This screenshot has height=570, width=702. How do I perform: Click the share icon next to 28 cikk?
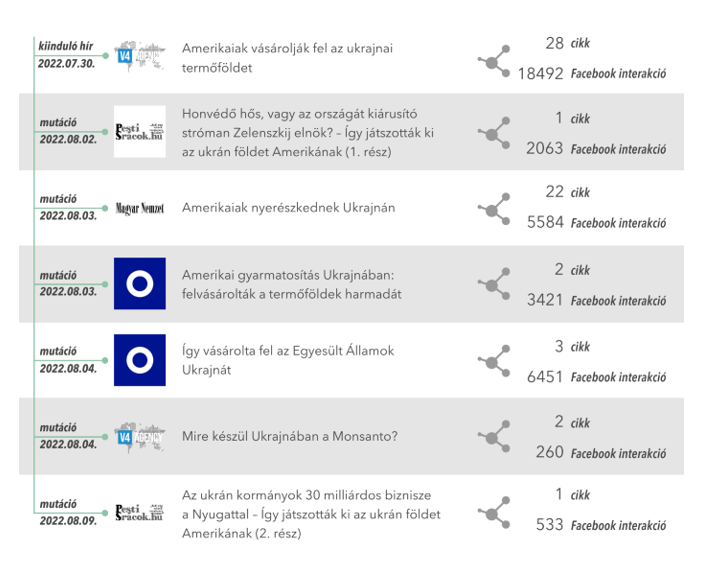494,61
